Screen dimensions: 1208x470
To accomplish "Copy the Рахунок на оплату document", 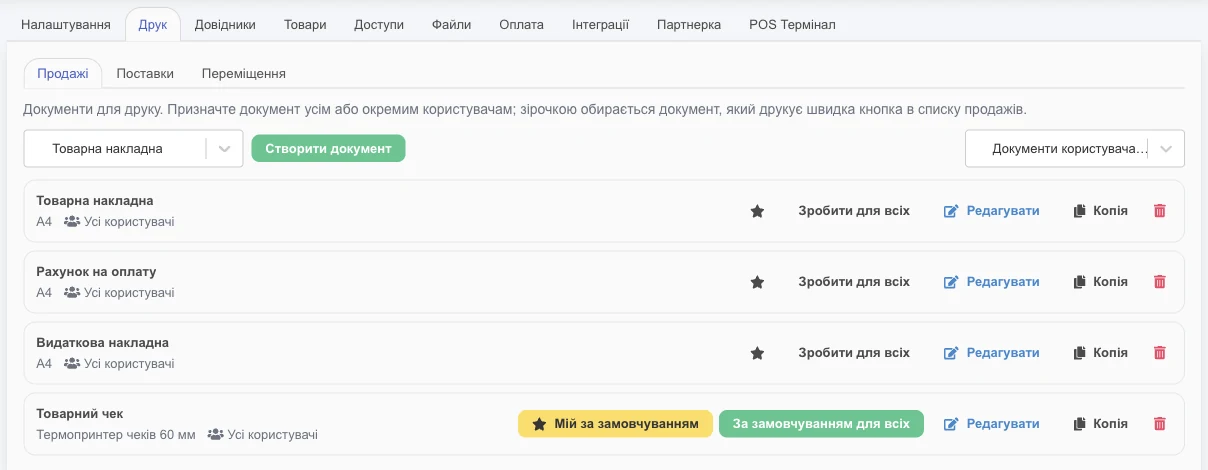I will [x=1100, y=282].
